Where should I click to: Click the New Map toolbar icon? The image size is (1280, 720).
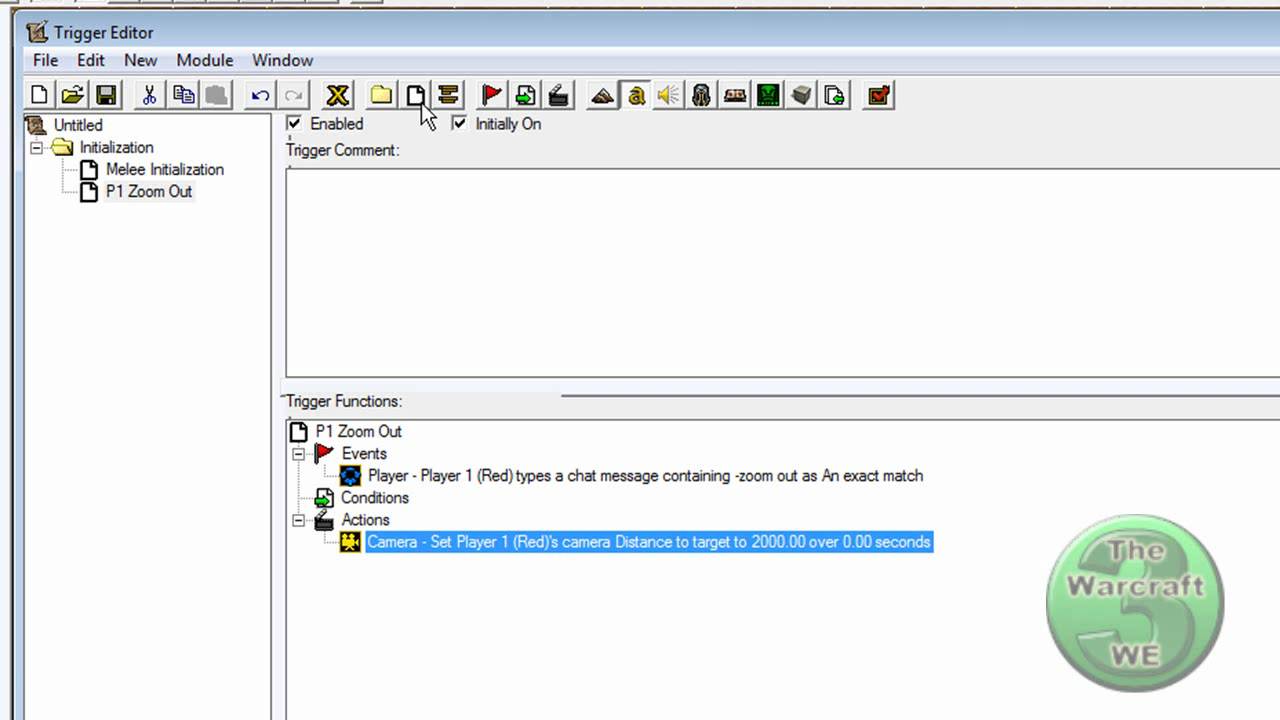coord(39,95)
